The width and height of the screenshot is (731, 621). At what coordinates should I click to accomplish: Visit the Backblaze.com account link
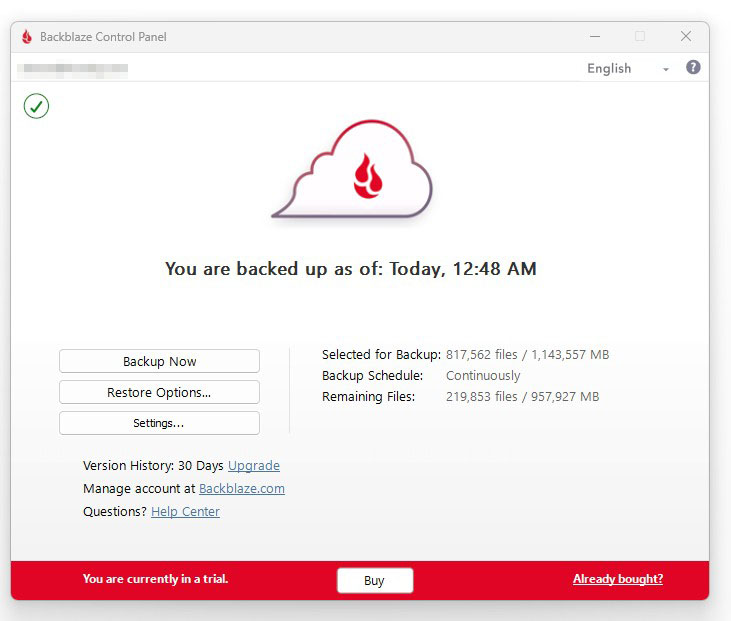[x=242, y=489]
